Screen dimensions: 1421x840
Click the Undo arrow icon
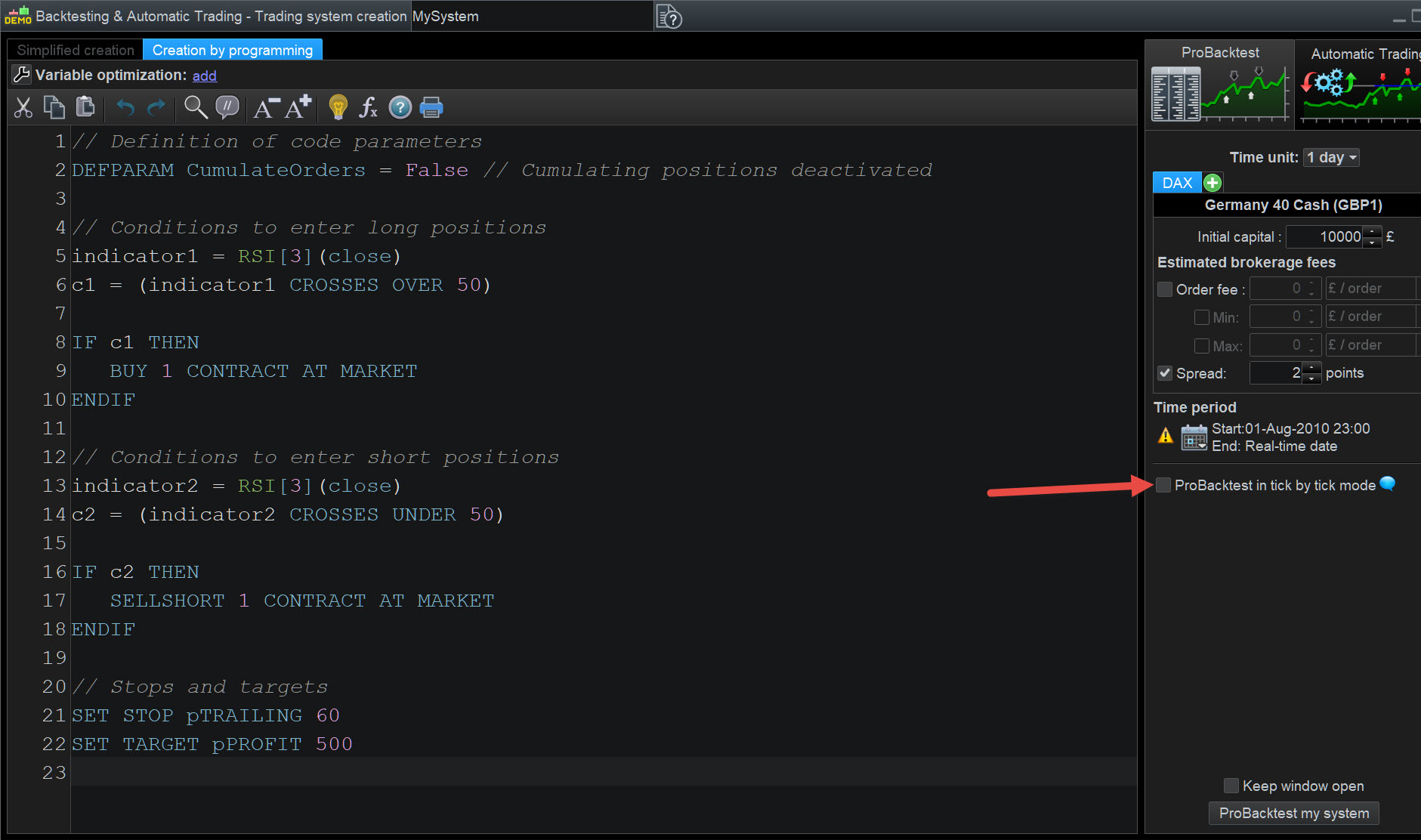point(125,108)
